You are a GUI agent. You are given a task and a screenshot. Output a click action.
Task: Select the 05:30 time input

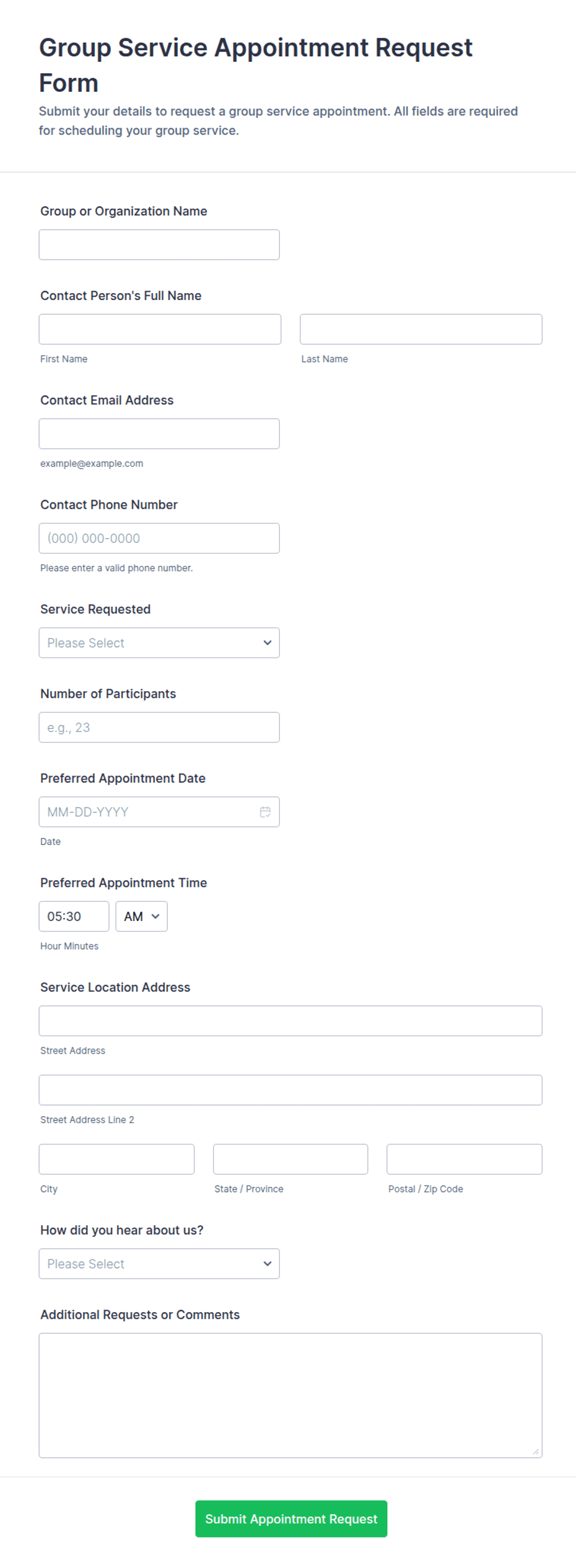74,916
